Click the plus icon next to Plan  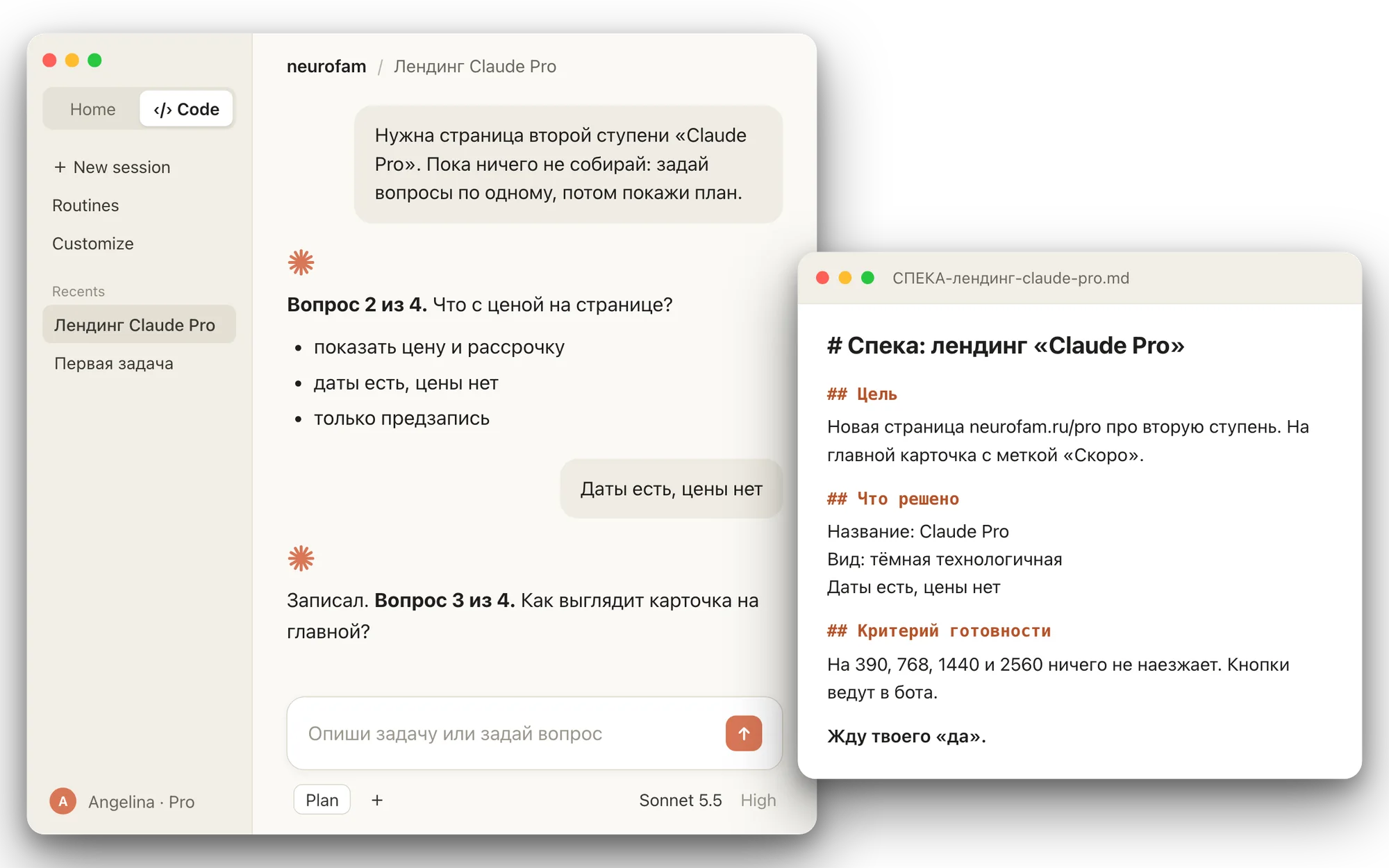(x=377, y=800)
